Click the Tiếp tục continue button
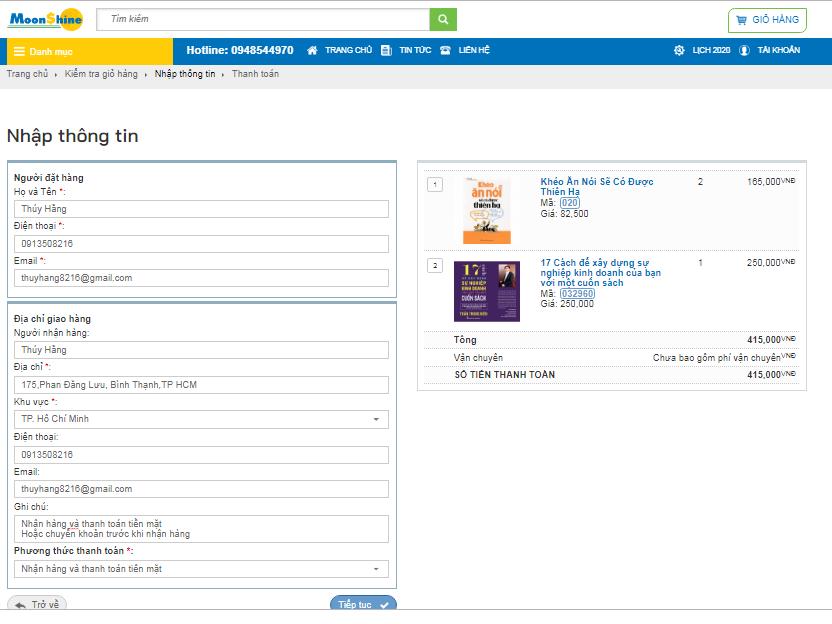Screen dimensions: 832x624 (362, 604)
